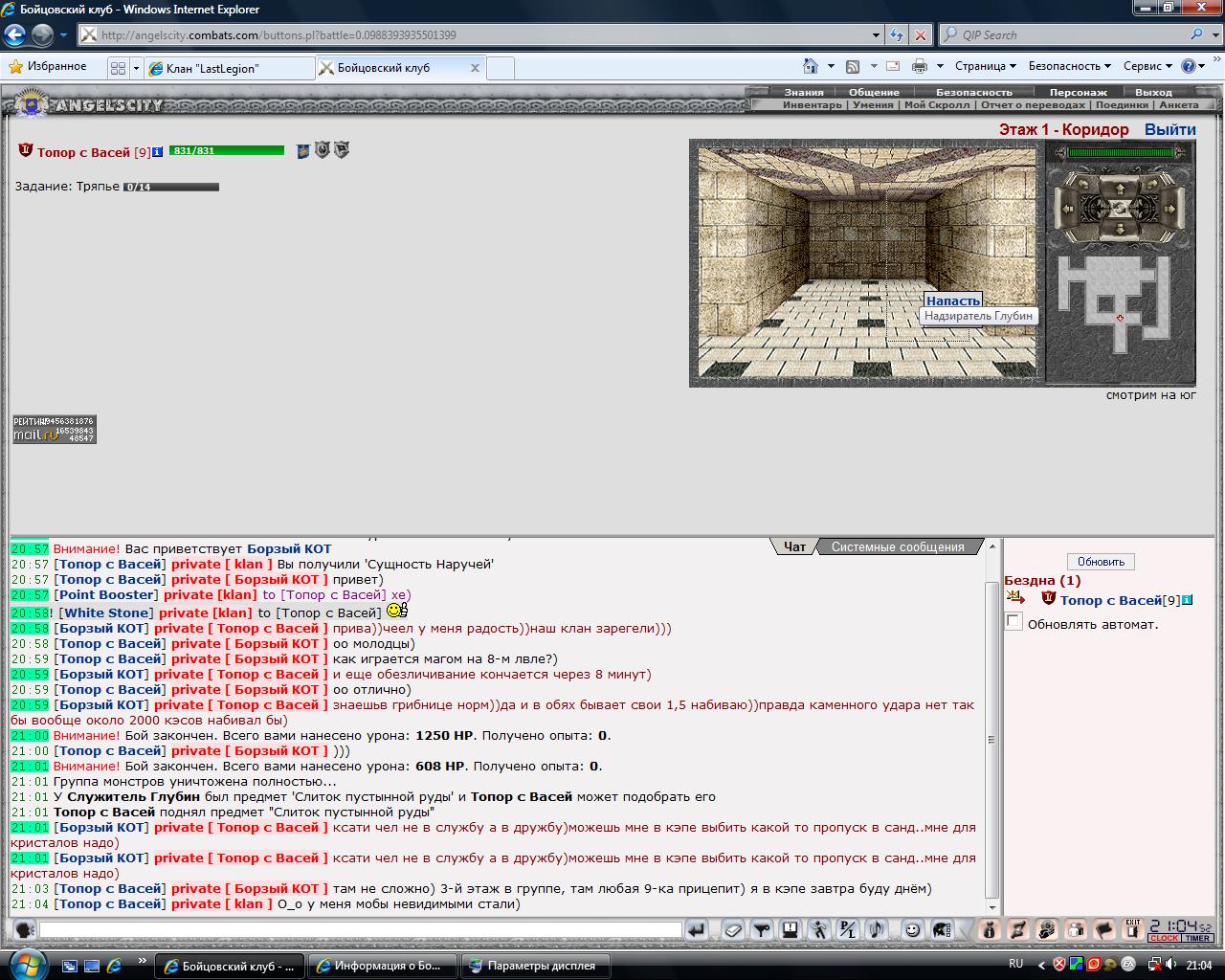Click the 'Обновить' button

1101,562
